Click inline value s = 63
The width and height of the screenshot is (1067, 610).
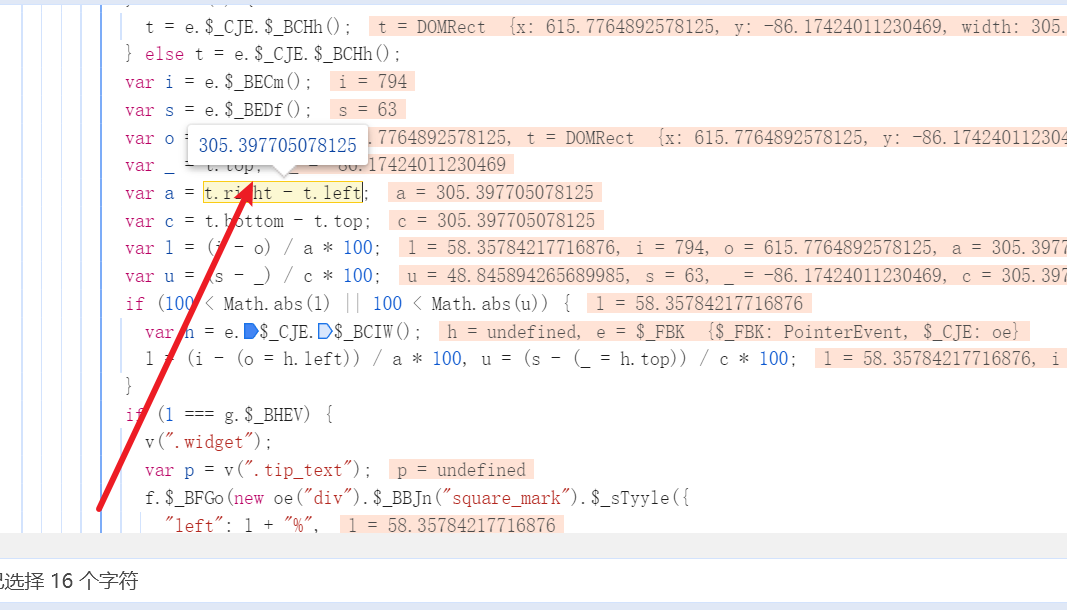coord(367,110)
